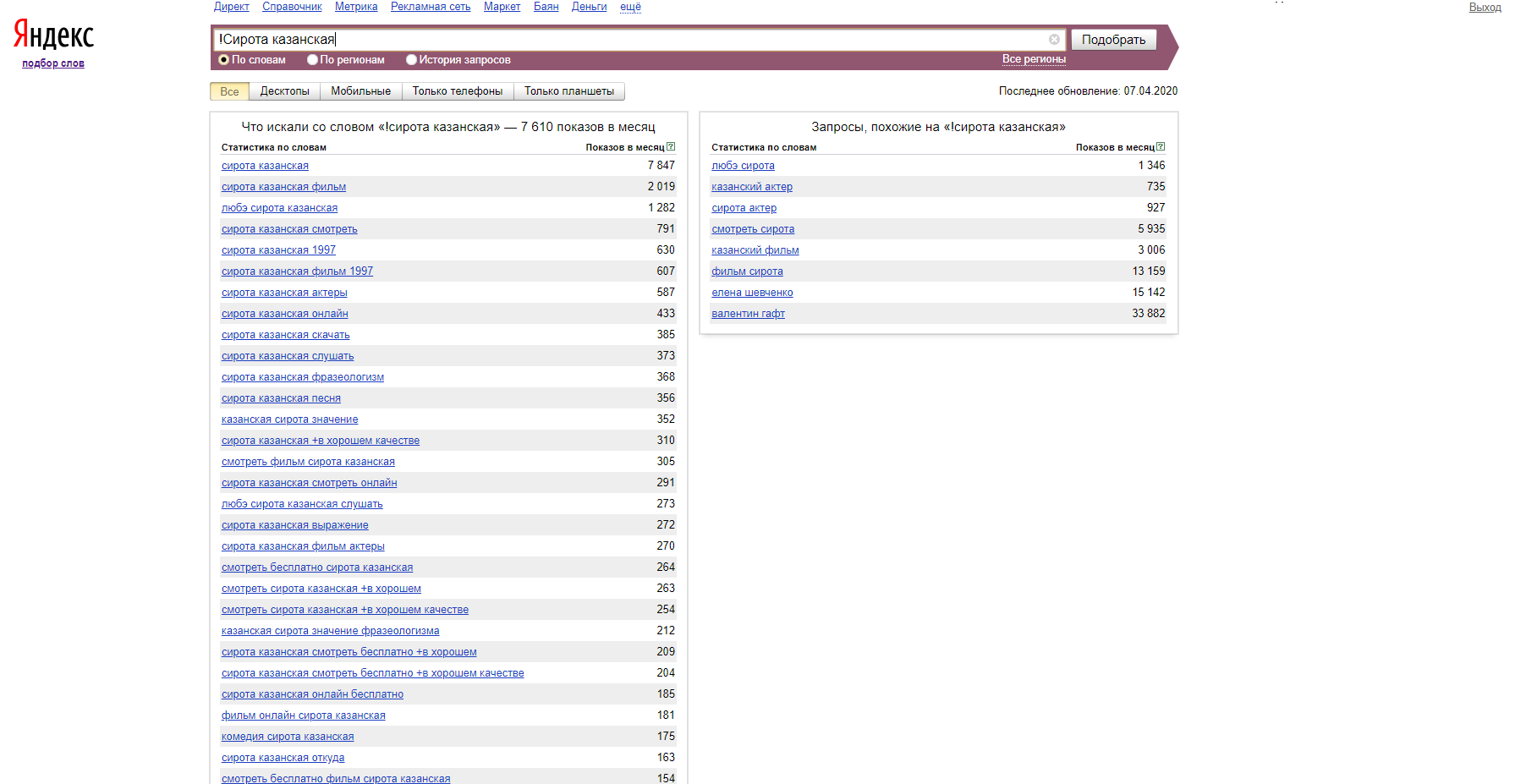
Task: Click the impressions value '7 847'
Action: click(661, 166)
